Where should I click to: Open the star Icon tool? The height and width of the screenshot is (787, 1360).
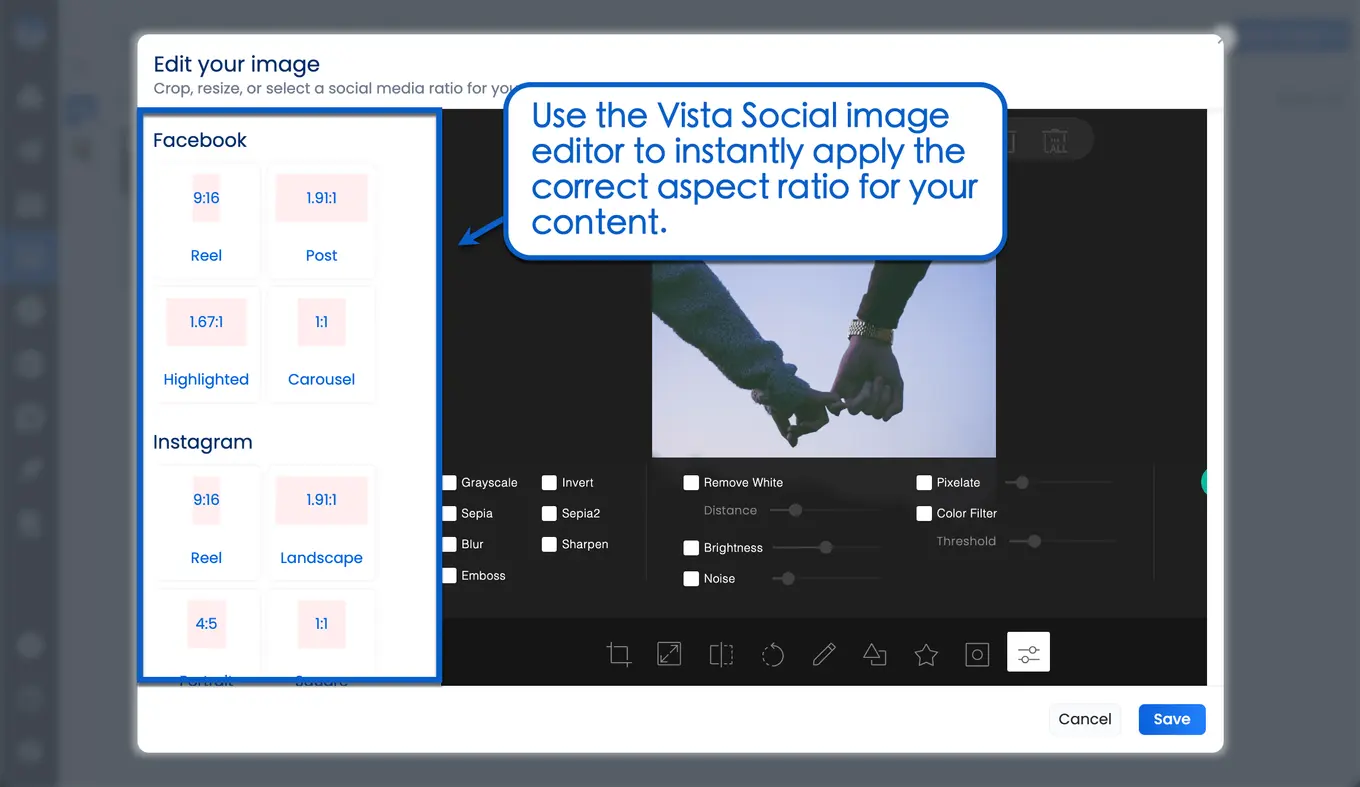(926, 654)
